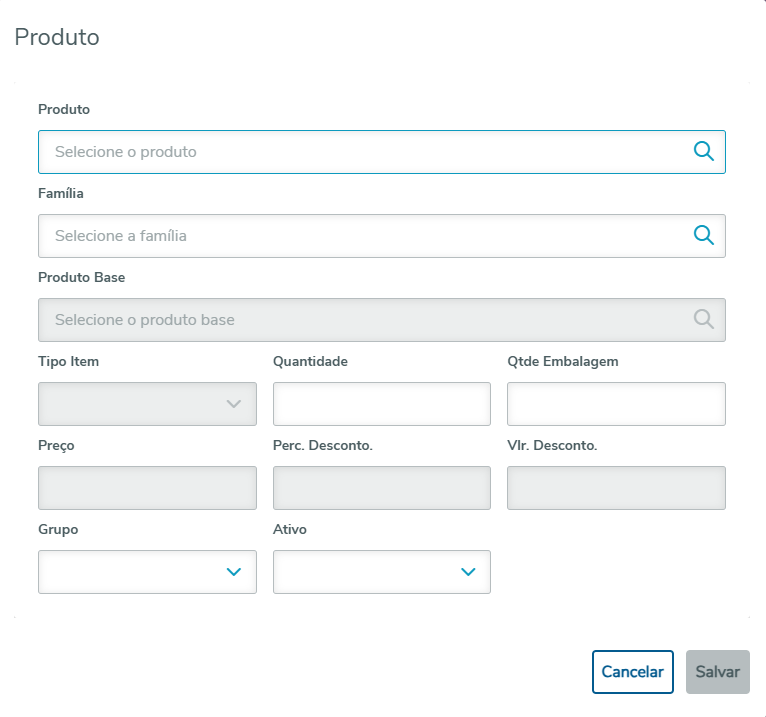
Task: Open the Ativo dropdown chevron
Action: point(468,572)
